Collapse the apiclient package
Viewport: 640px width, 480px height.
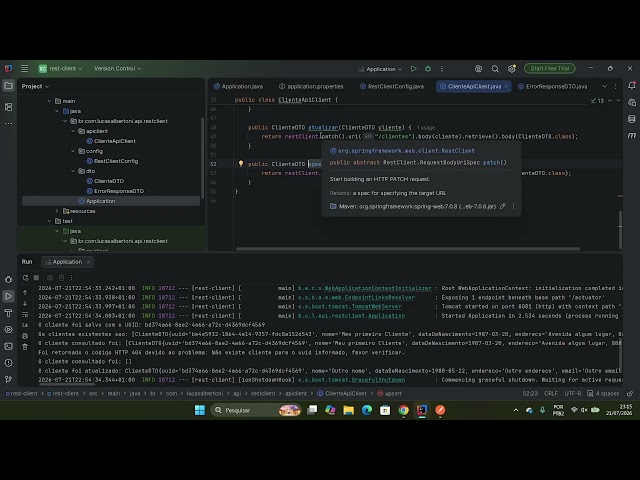73,131
